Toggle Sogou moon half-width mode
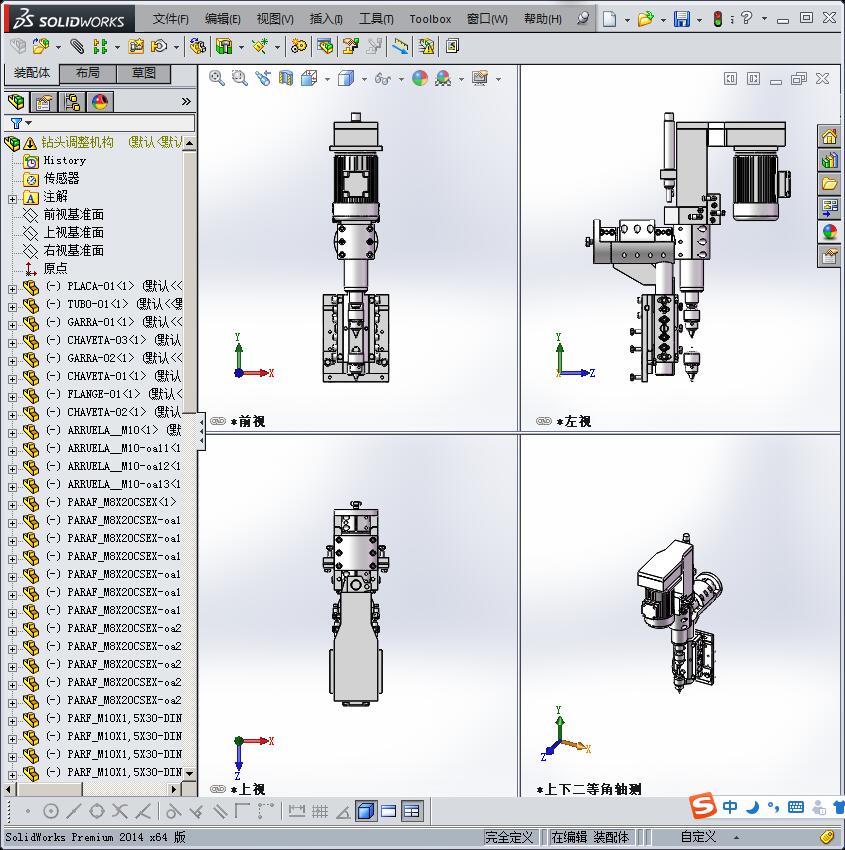845x850 pixels. coord(752,808)
